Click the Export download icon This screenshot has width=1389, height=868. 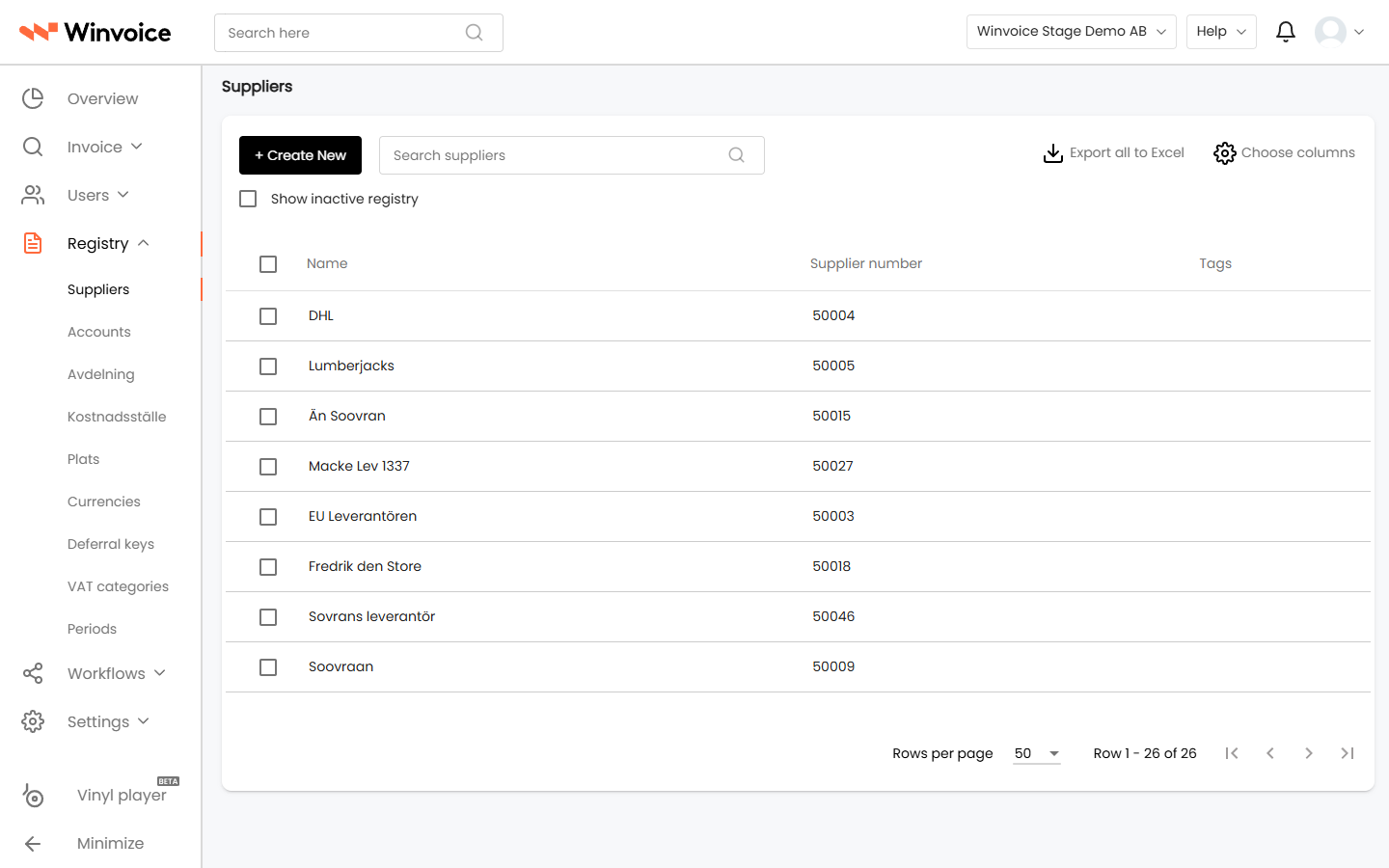[1053, 153]
